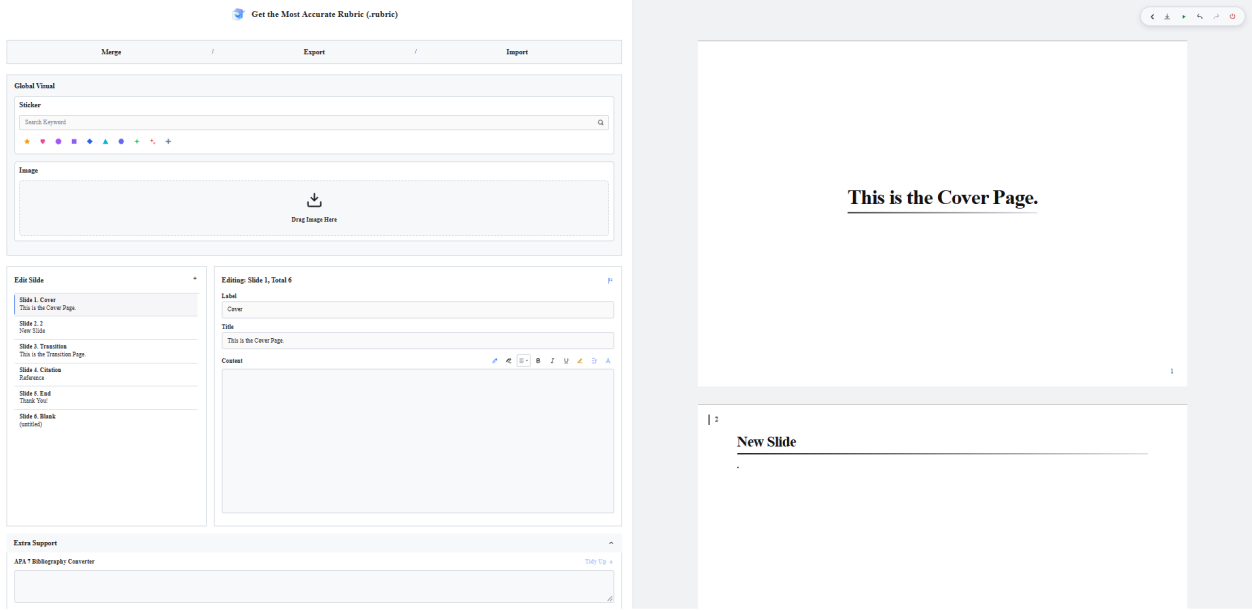Undo the last action
The height and width of the screenshot is (610, 1252).
1199,17
